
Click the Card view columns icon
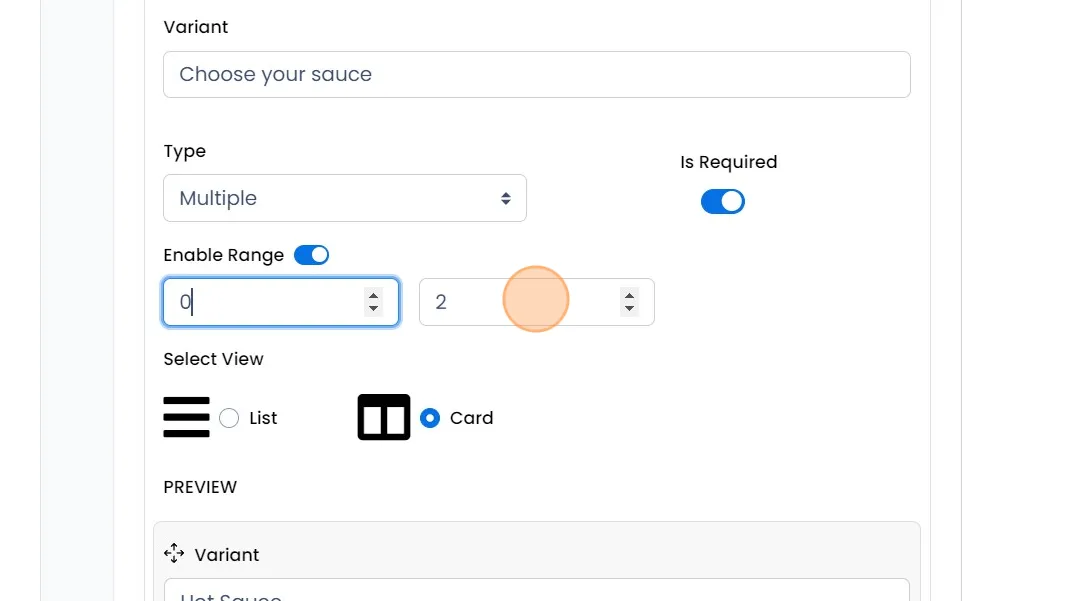(x=384, y=417)
